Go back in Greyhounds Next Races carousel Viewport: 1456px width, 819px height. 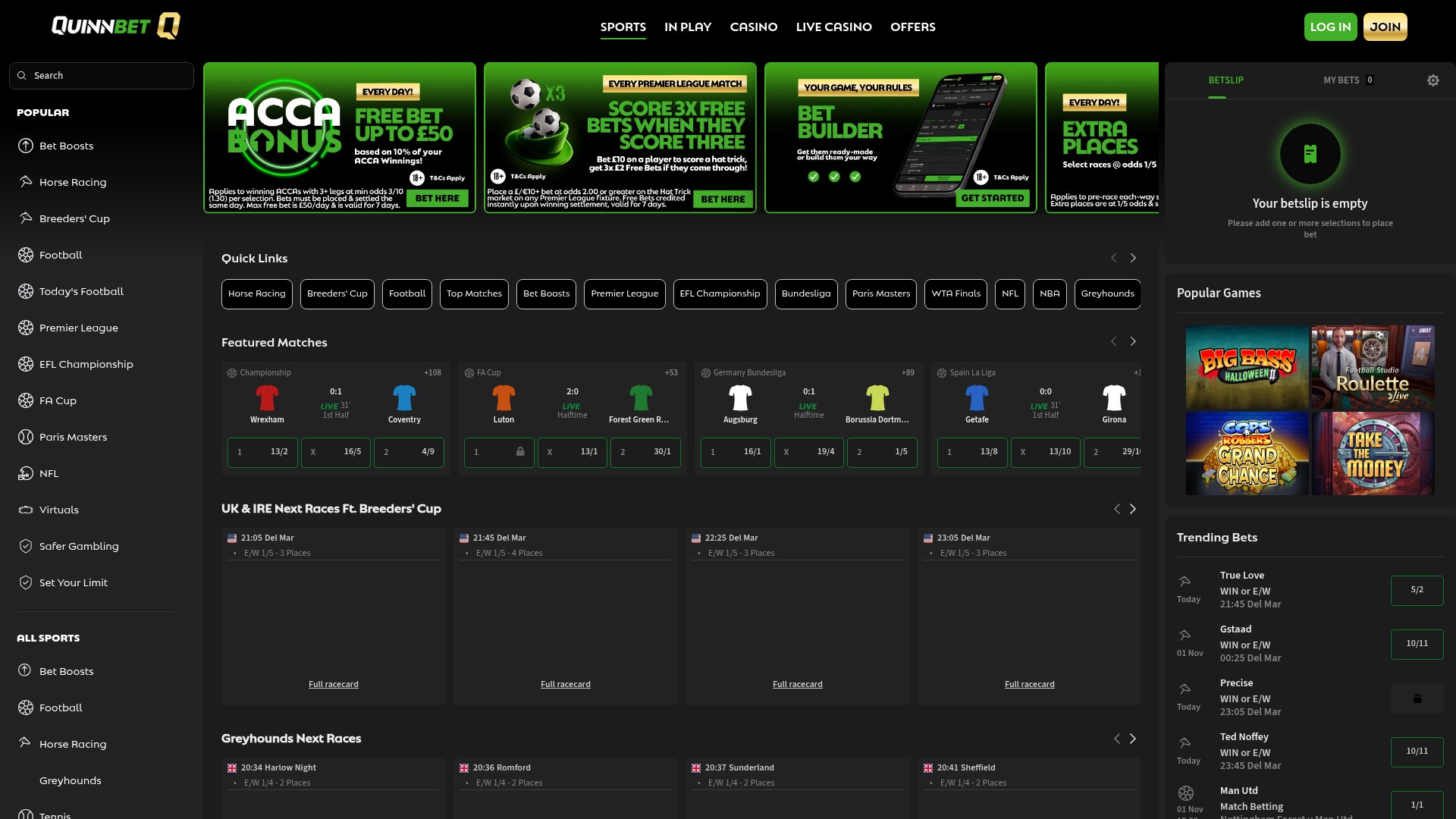[1116, 739]
